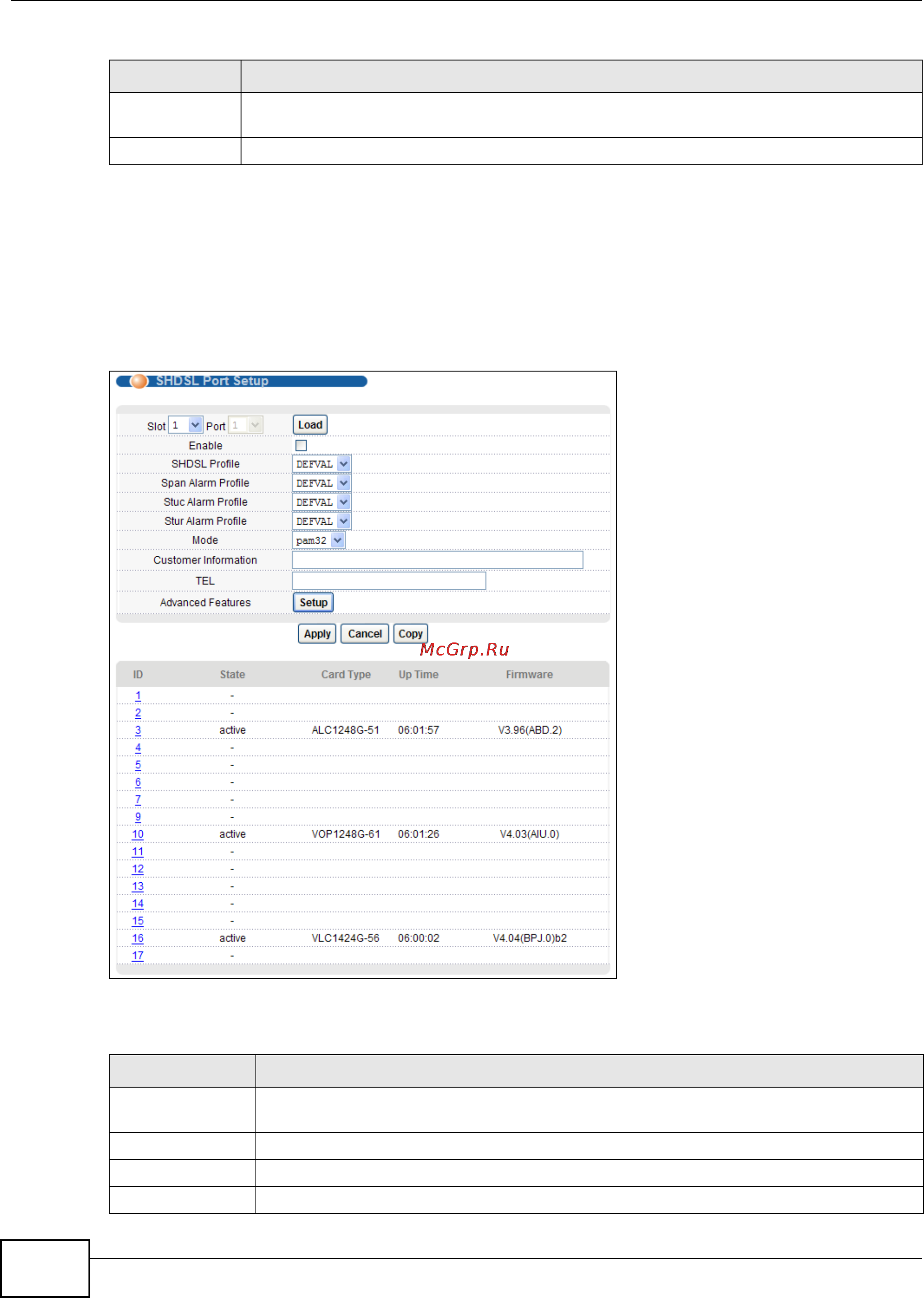Image resolution: width=924 pixels, height=1298 pixels.
Task: Focus the Customer Information text field
Action: click(x=437, y=560)
